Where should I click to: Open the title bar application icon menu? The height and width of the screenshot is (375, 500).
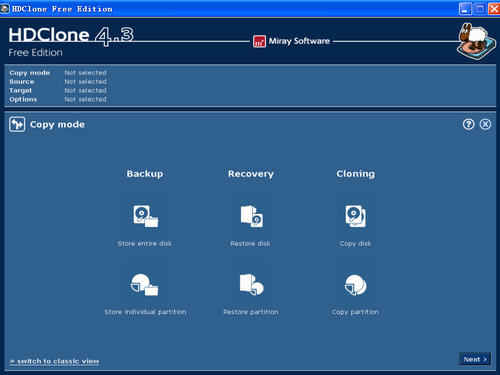5,9
